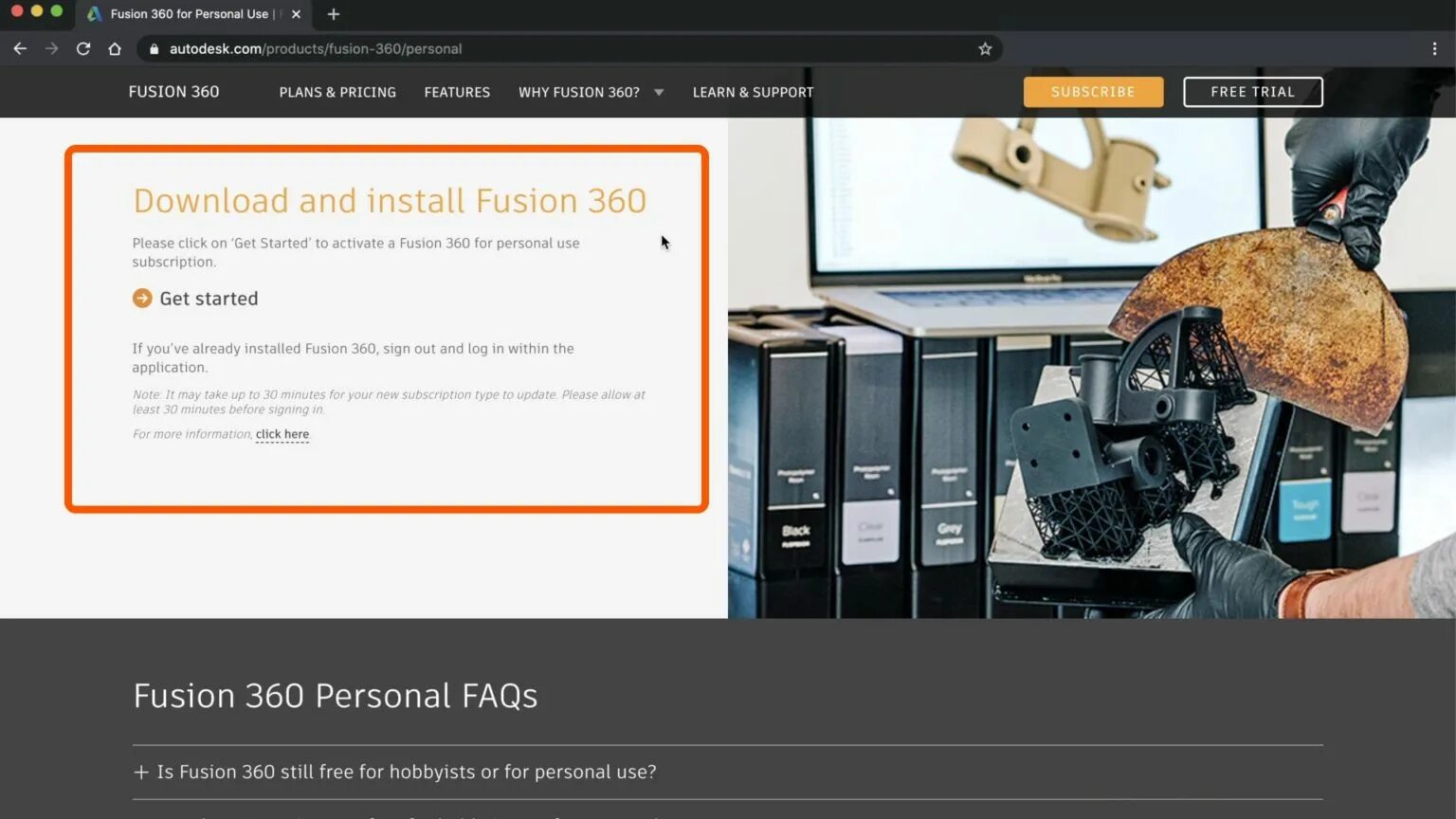Click the Subscribe button
Image resolution: width=1456 pixels, height=819 pixels.
(1092, 91)
